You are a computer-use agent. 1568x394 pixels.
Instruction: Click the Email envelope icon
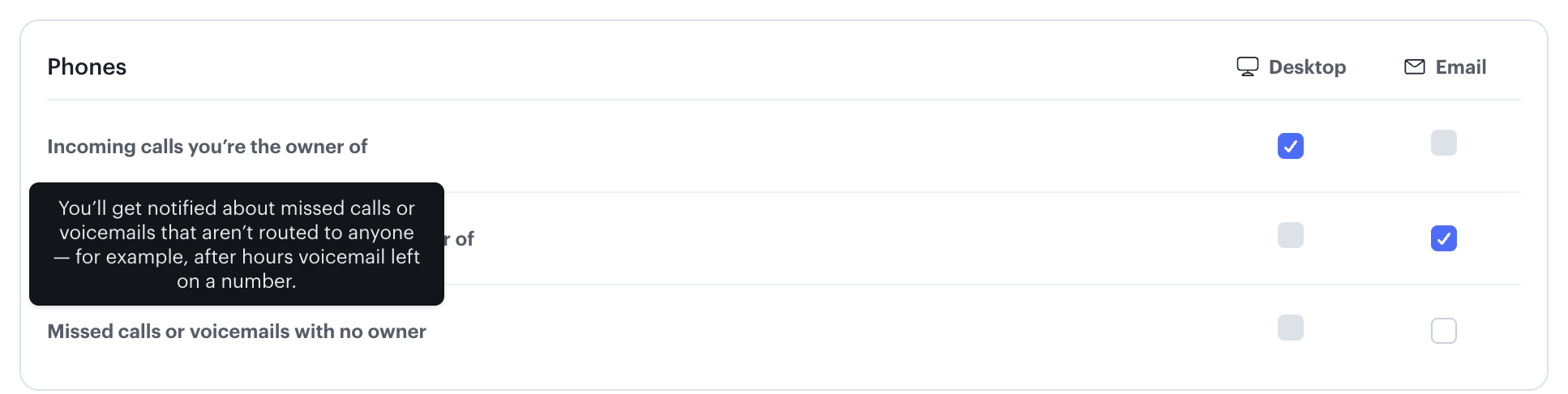[x=1414, y=66]
